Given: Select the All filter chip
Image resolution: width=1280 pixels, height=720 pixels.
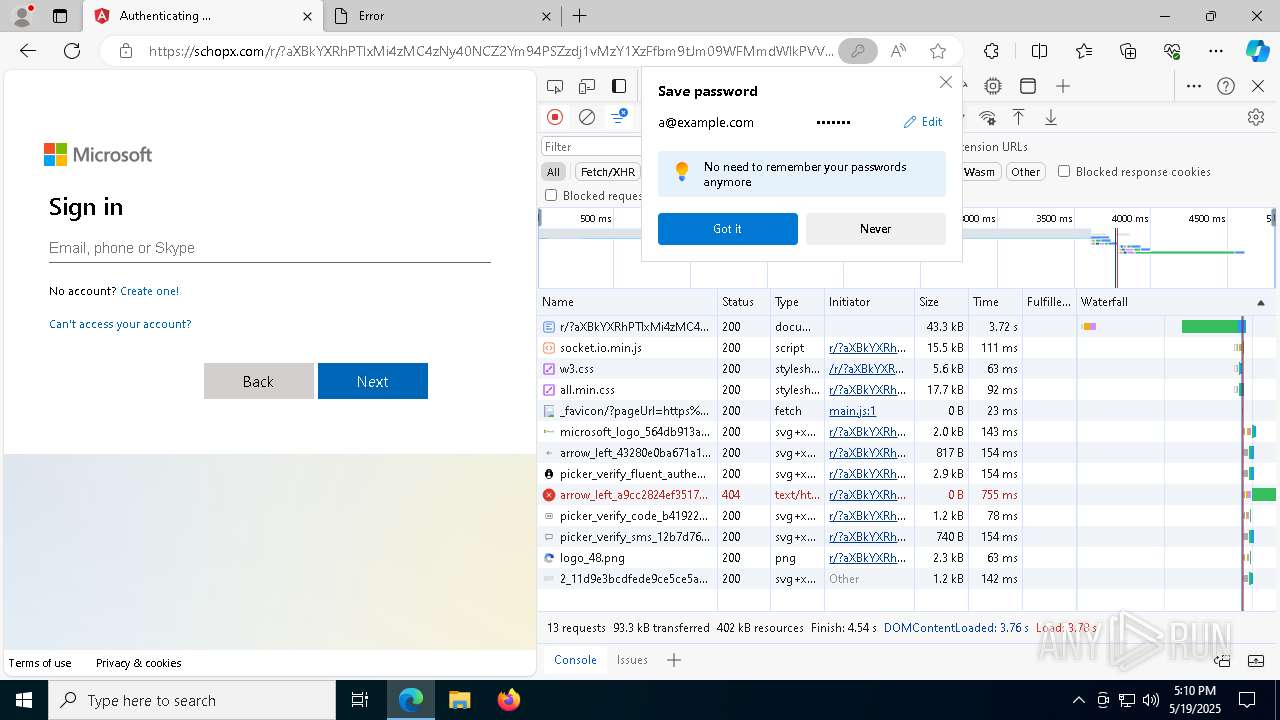Looking at the screenshot, I should click(x=553, y=172).
